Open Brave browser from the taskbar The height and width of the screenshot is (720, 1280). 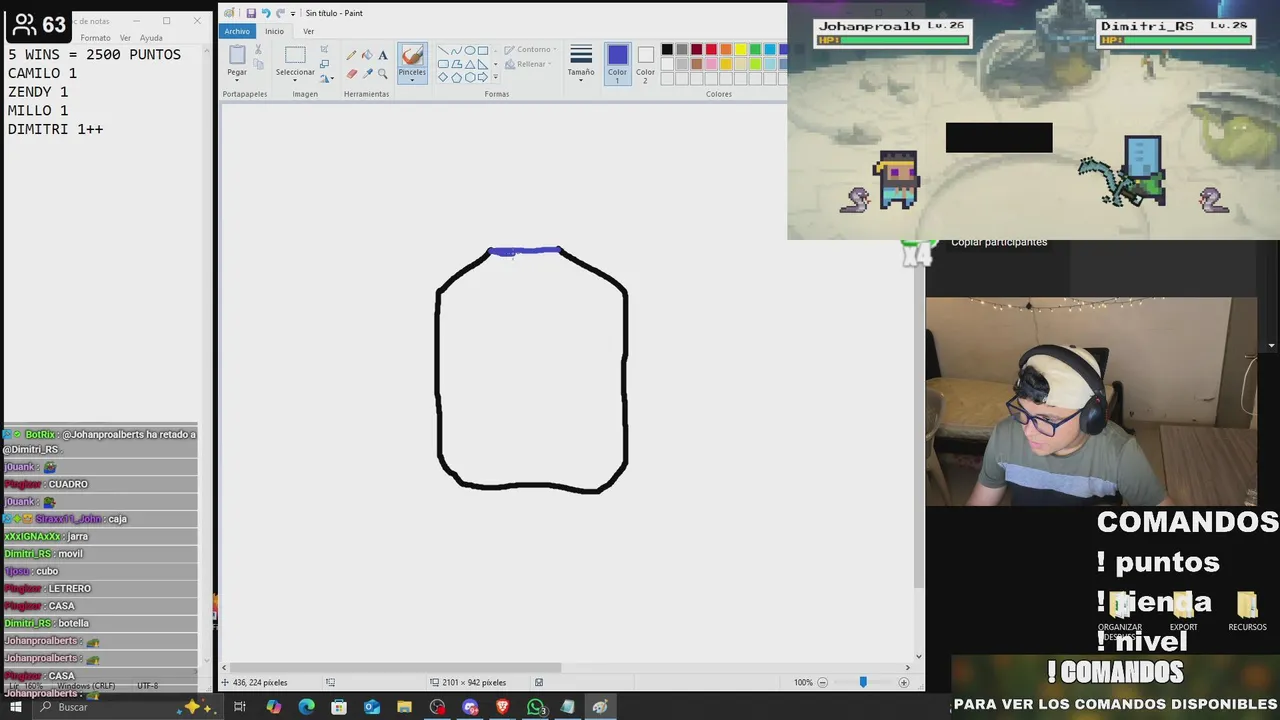(503, 707)
